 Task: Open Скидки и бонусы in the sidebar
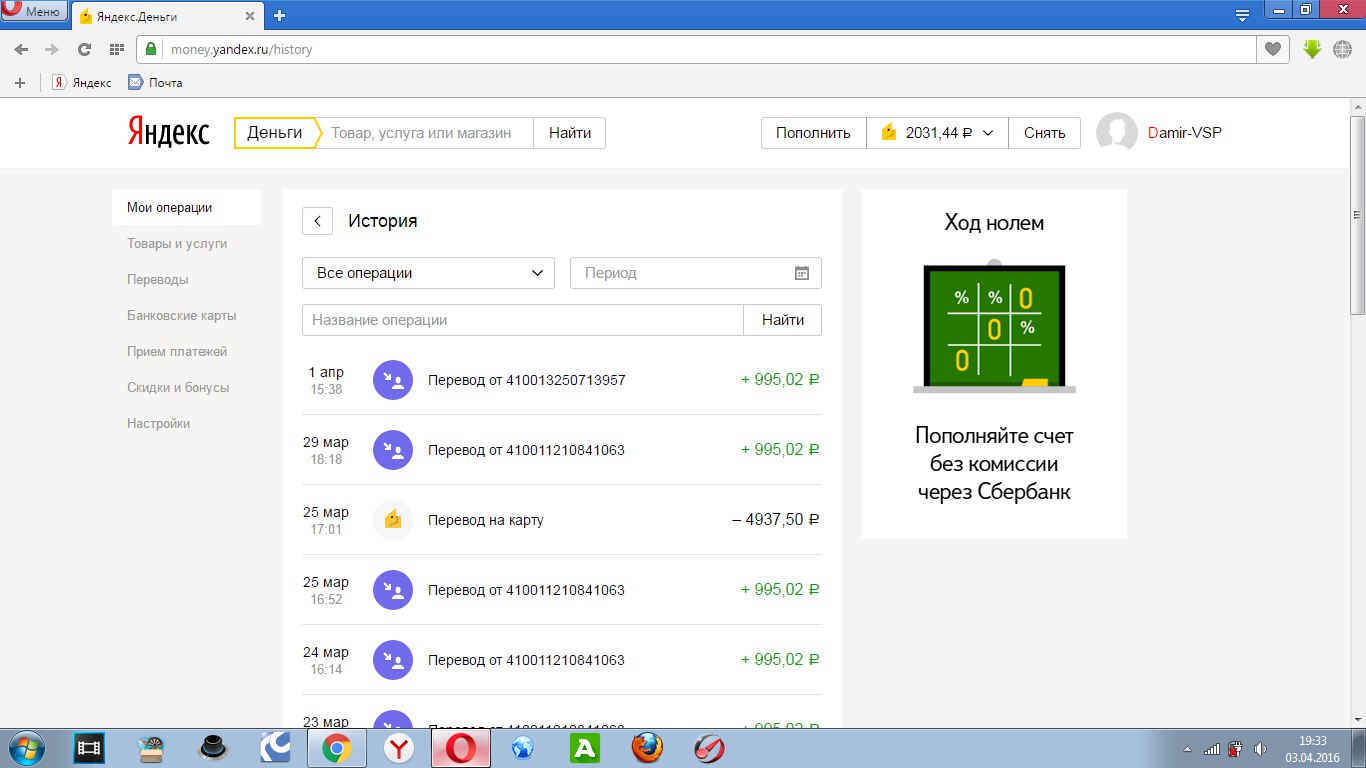[x=178, y=388]
